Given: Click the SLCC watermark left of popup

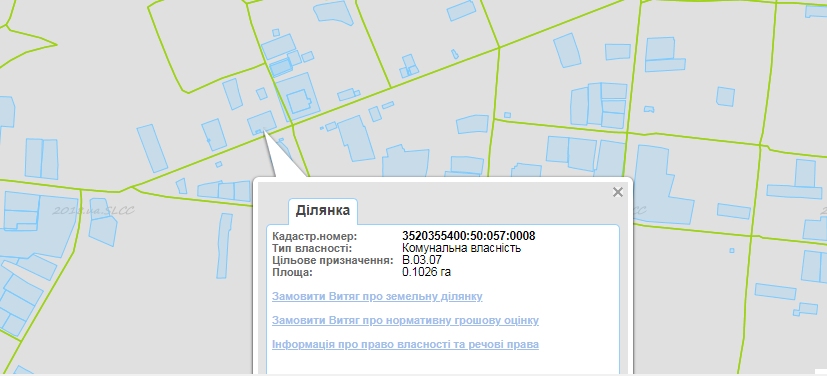Looking at the screenshot, I should pos(93,211).
